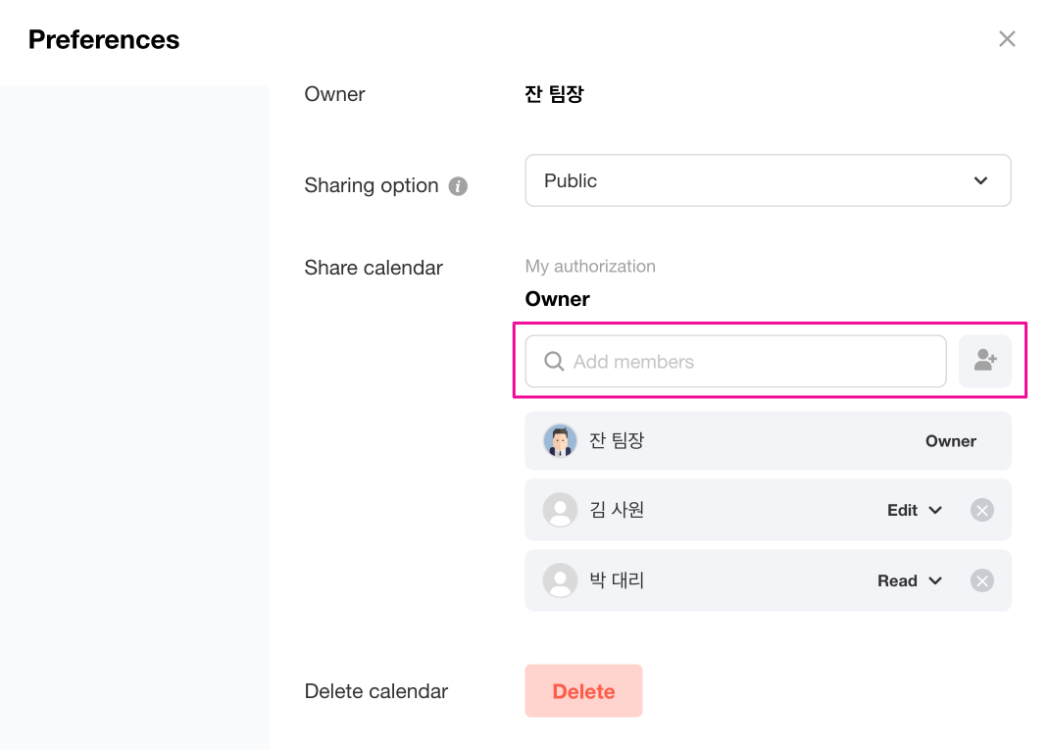Click the Sharing option info icon
The width and height of the screenshot is (1044, 750).
(458, 186)
